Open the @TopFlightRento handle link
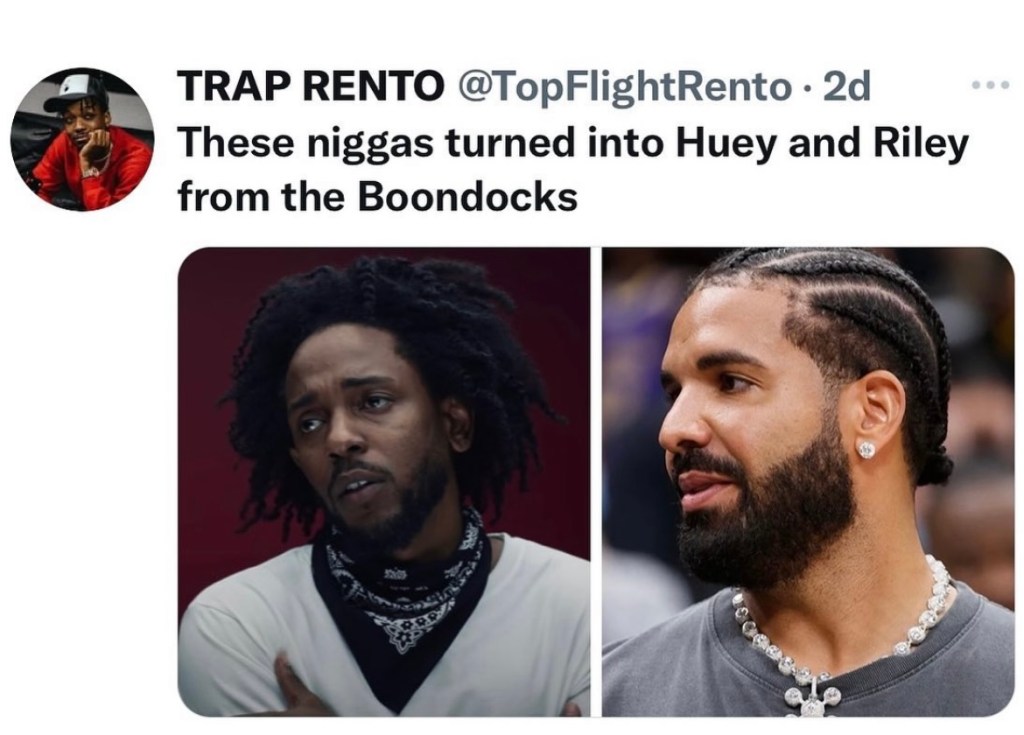The width and height of the screenshot is (1024, 735). (626, 86)
